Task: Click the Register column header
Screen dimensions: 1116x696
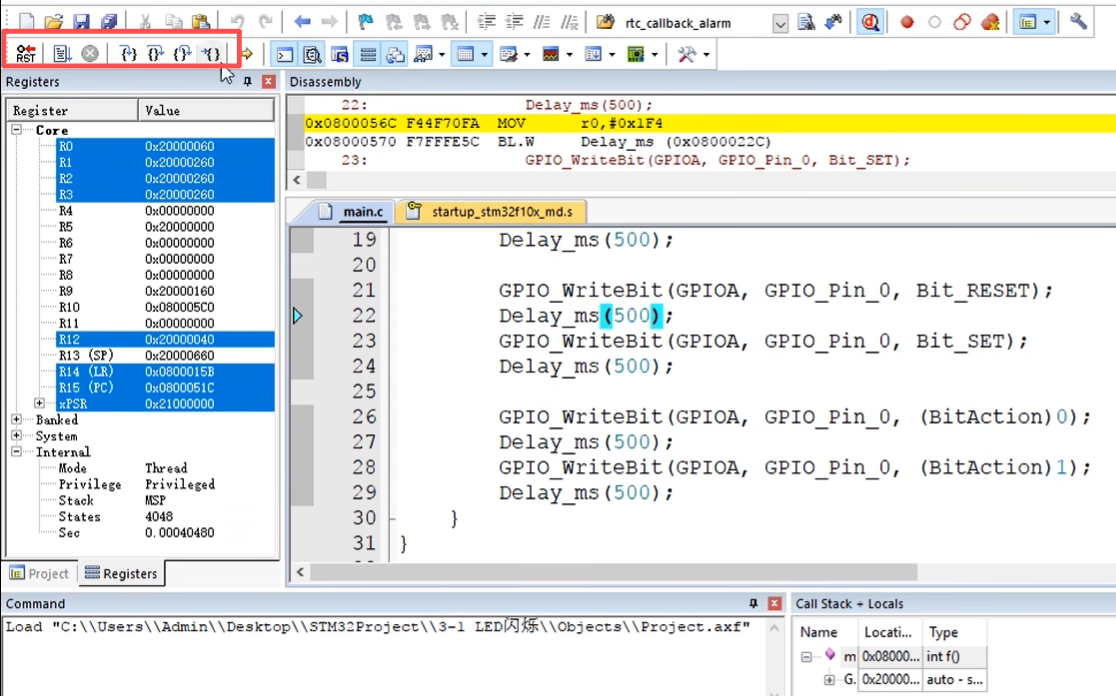Action: (x=73, y=110)
